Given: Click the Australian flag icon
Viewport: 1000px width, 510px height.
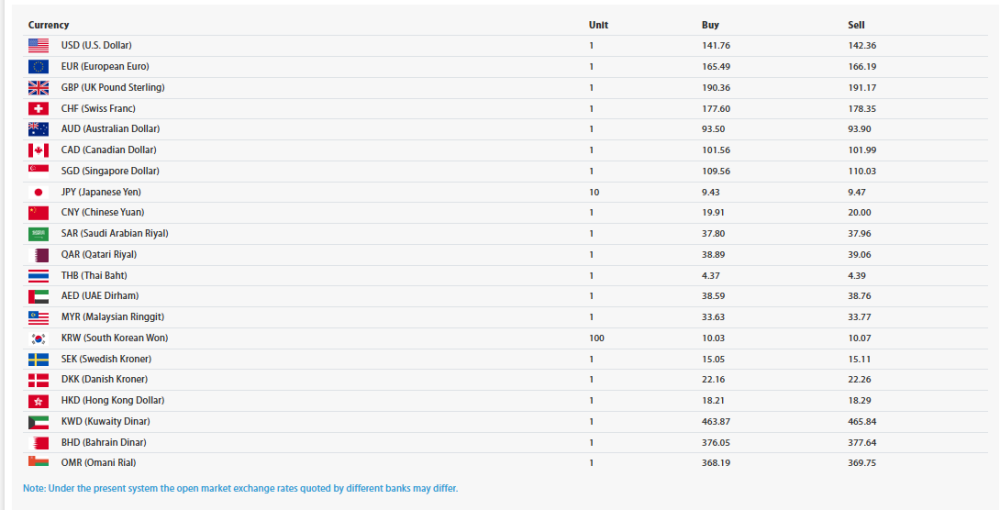Looking at the screenshot, I should [x=38, y=129].
